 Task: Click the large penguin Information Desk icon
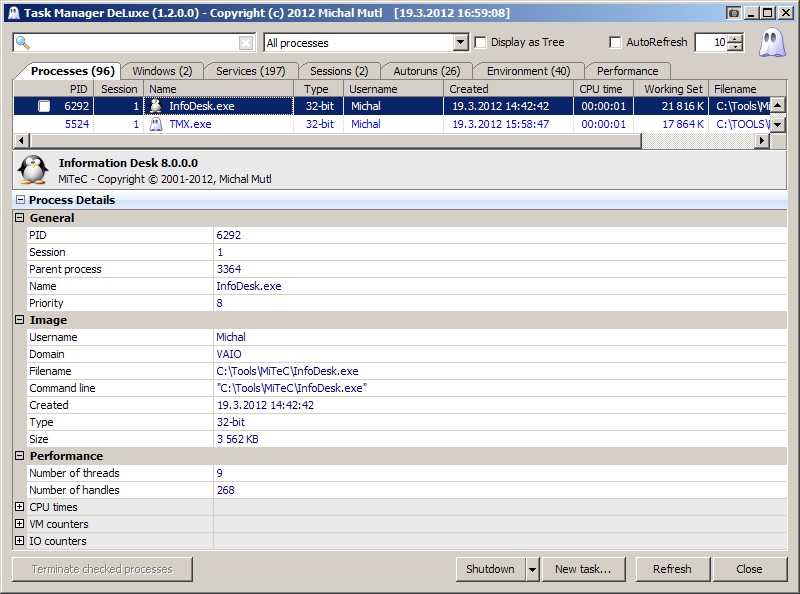point(33,170)
